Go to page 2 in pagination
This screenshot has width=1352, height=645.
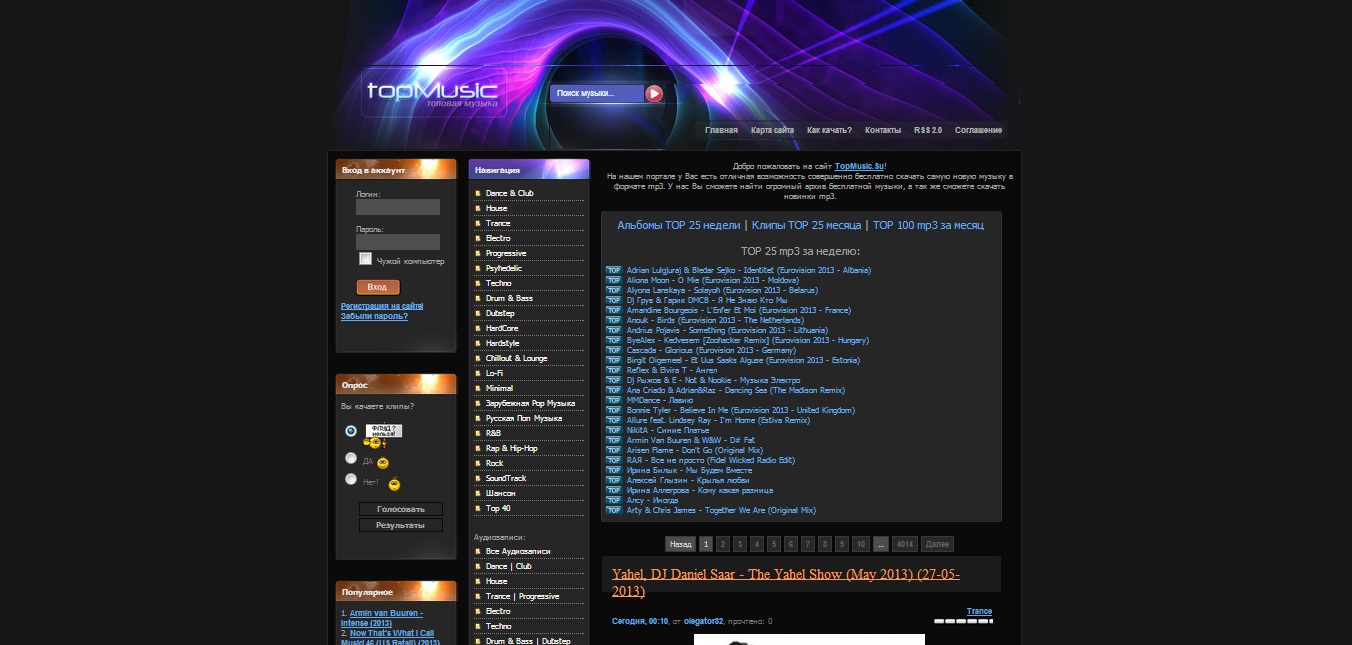723,544
